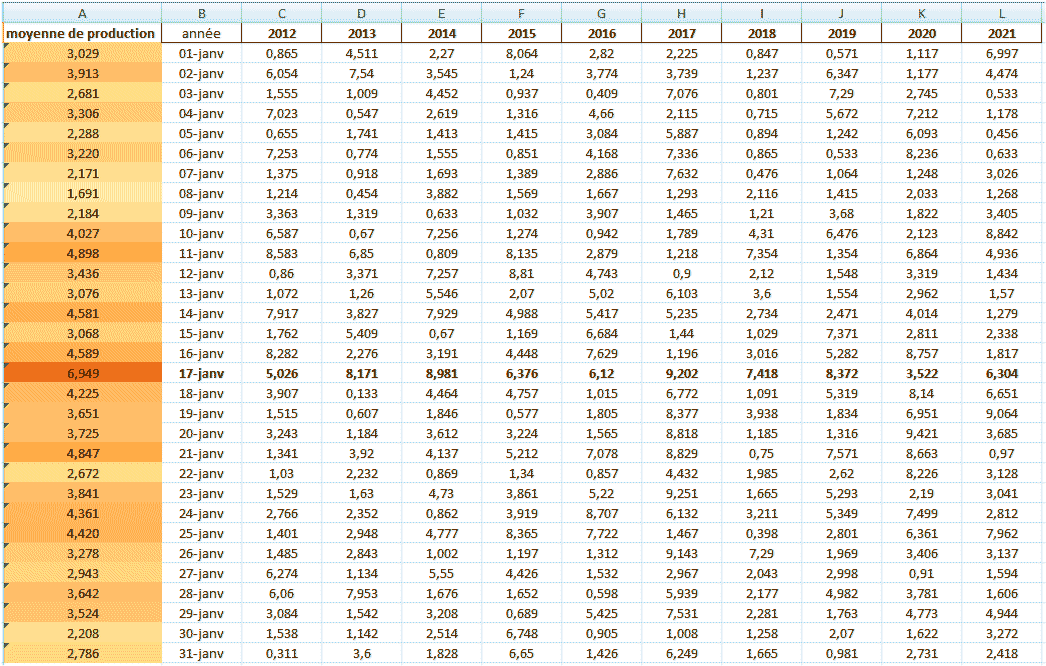Image resolution: width=1046 pixels, height=666 pixels.
Task: Click cell 7,632 in the 07-janv row
Action: point(682,174)
